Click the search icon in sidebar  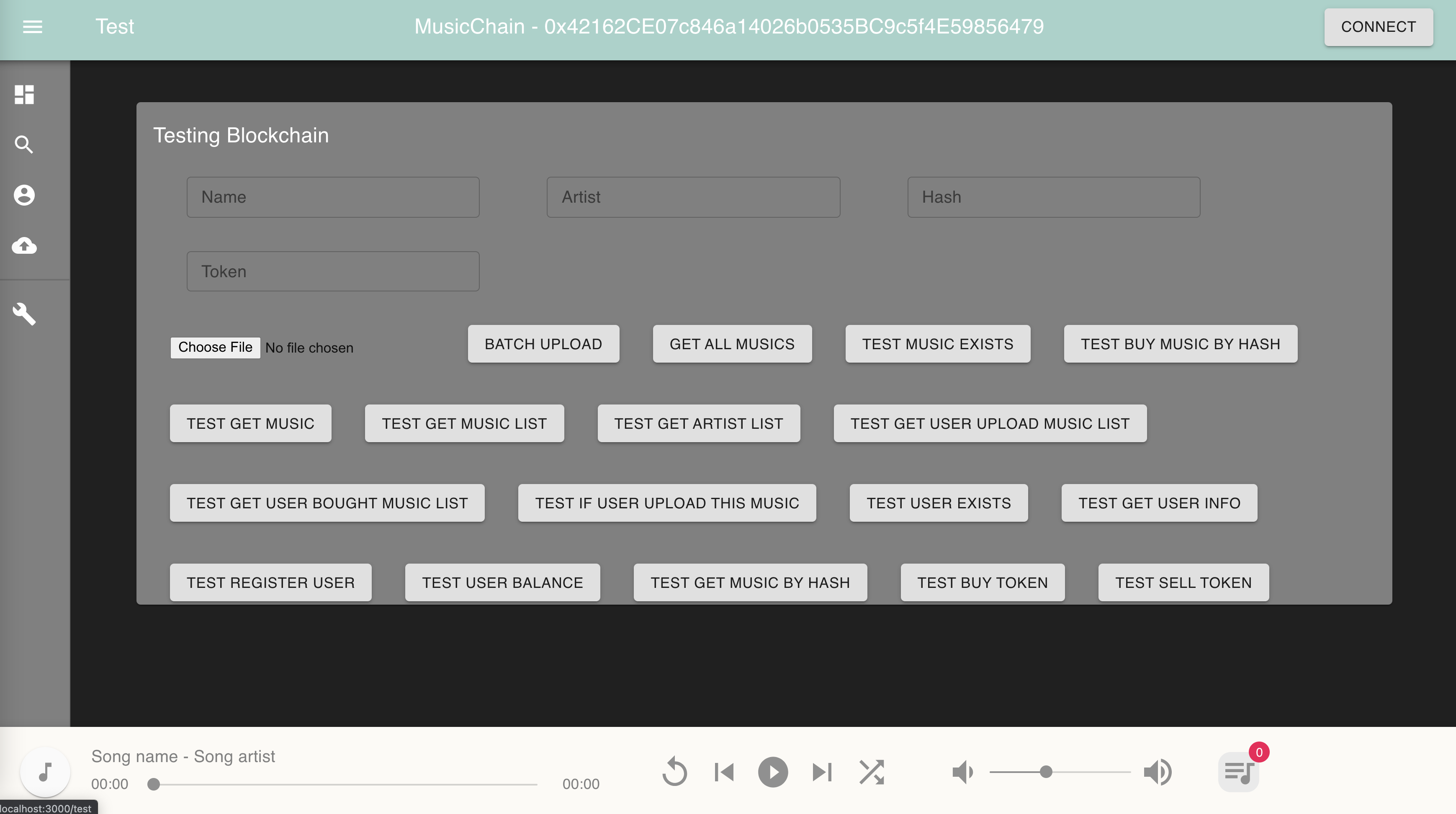pos(24,145)
